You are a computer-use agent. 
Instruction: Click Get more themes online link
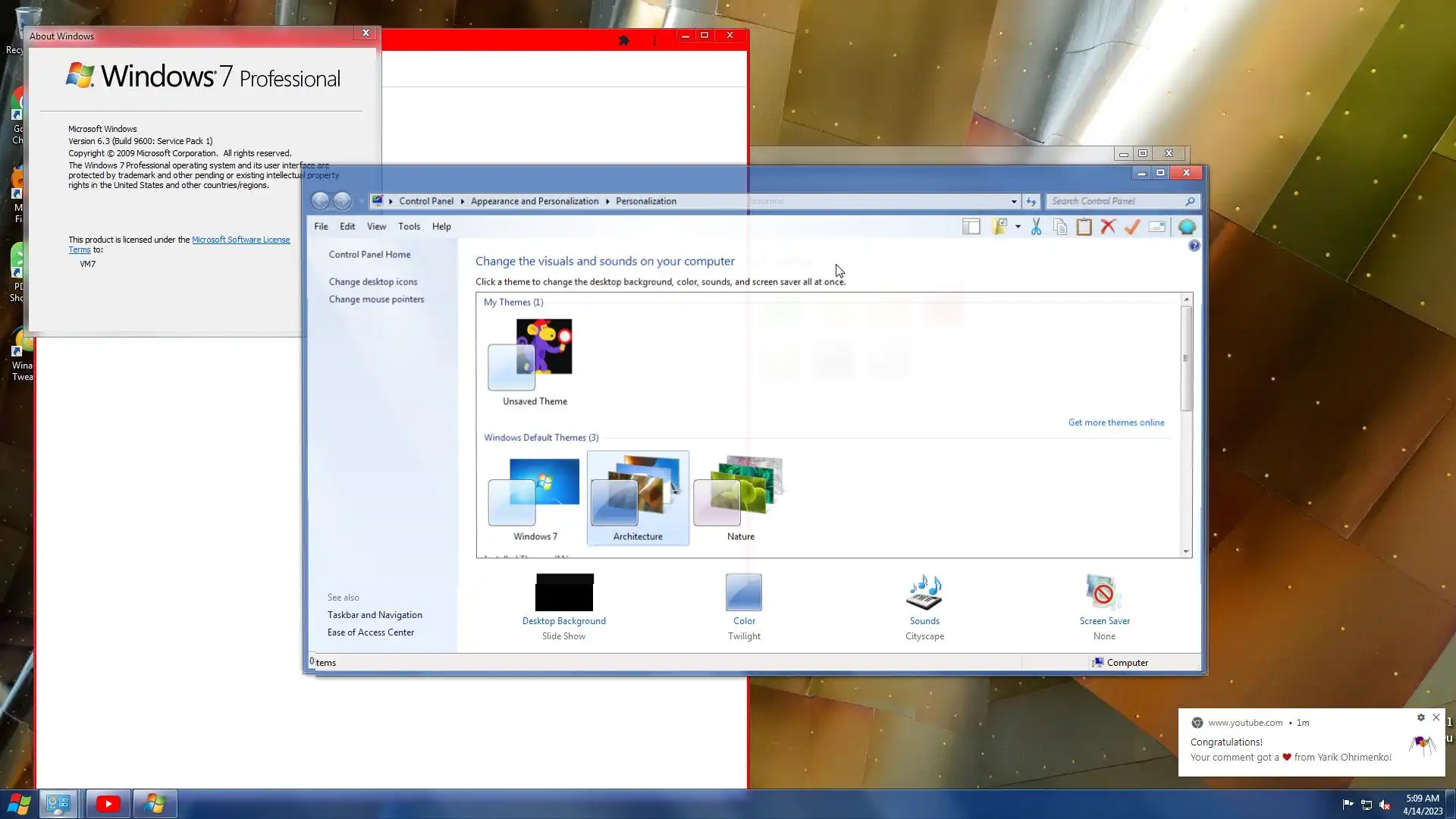click(x=1116, y=422)
